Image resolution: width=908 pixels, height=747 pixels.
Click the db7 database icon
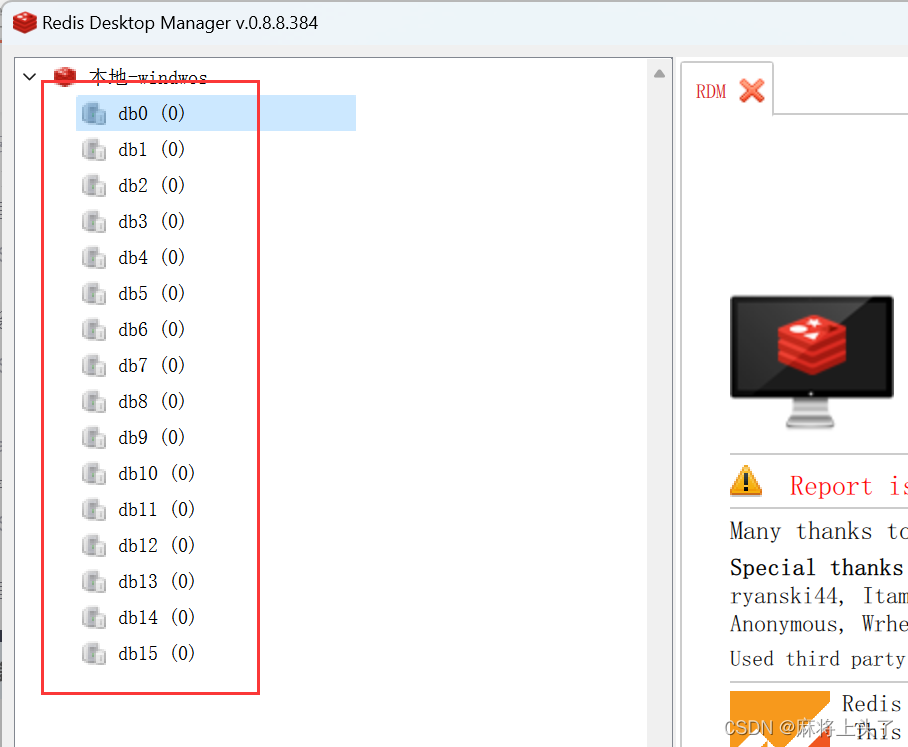click(94, 365)
